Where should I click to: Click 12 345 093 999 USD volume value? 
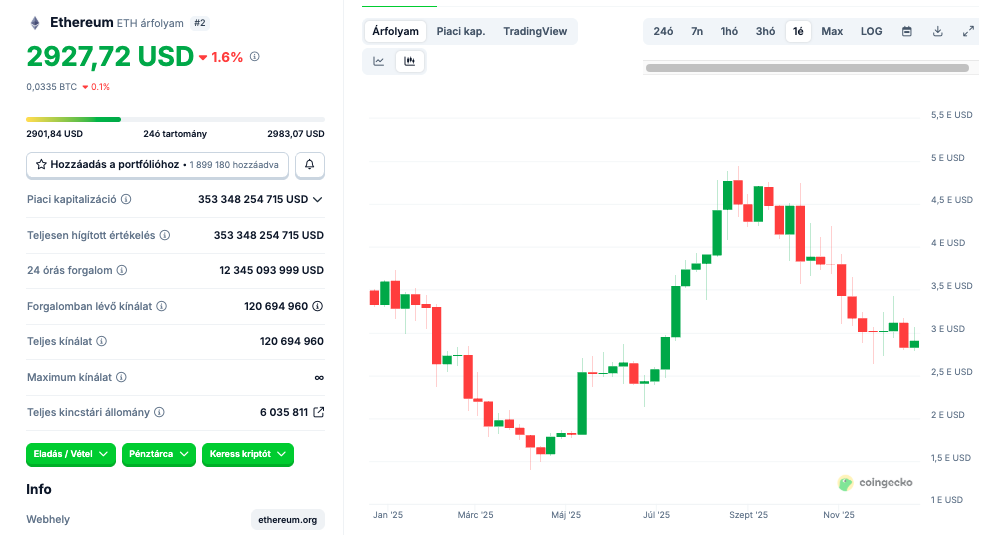coord(272,270)
